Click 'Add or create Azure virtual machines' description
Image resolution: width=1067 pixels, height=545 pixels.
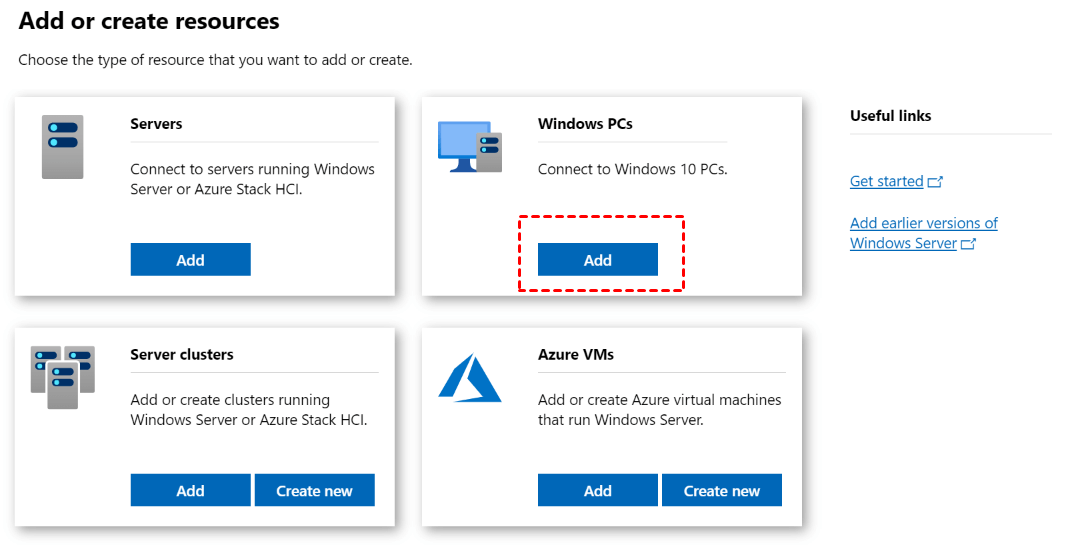click(x=659, y=410)
